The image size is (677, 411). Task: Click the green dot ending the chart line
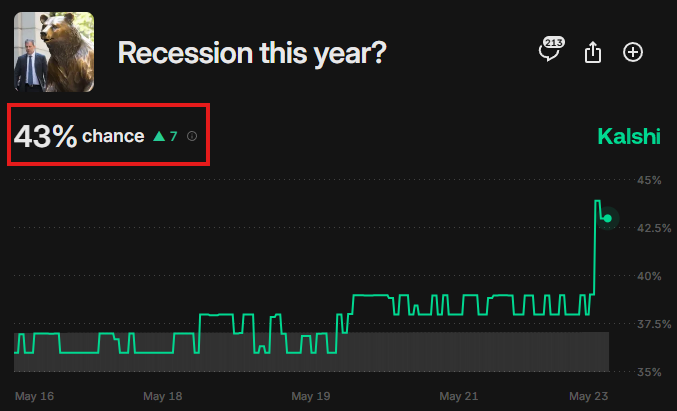tap(608, 218)
